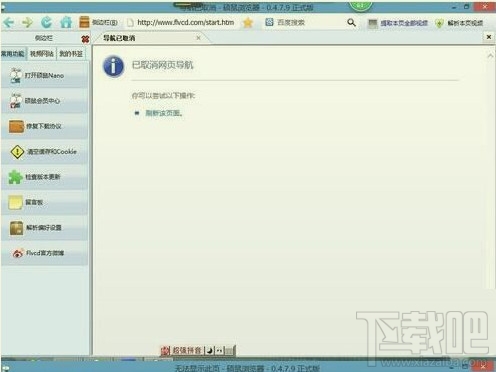The image size is (496, 372).
Task: Click the 超级拼音 input method label
Action: click(x=187, y=350)
